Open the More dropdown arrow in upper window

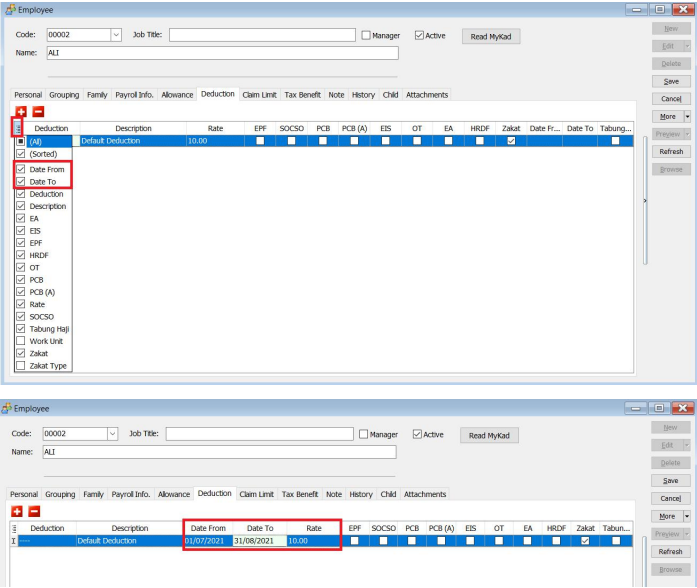687,116
